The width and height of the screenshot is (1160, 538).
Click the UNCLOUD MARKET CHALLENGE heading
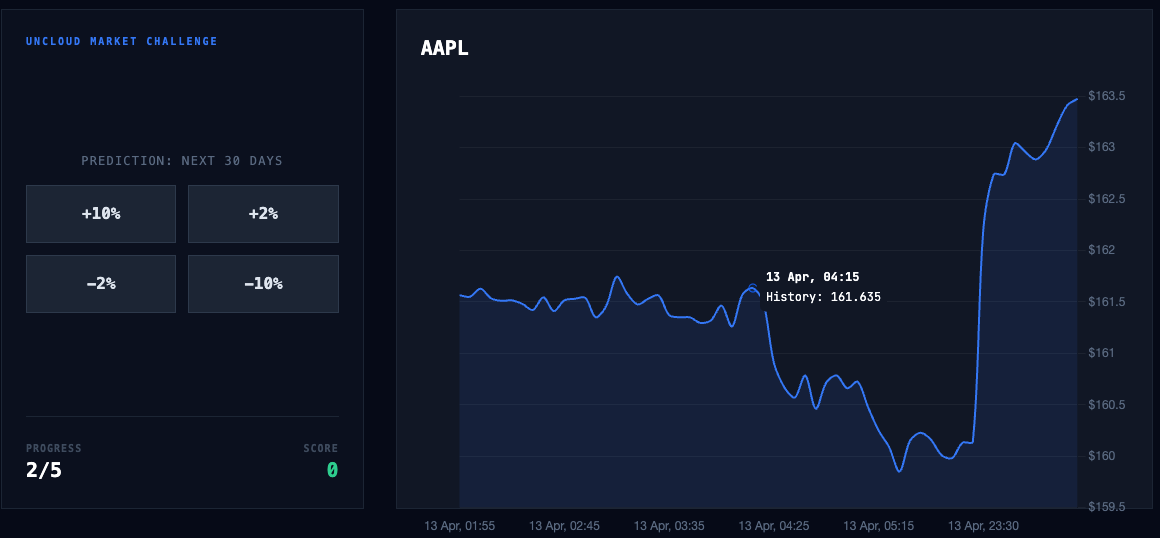point(122,41)
